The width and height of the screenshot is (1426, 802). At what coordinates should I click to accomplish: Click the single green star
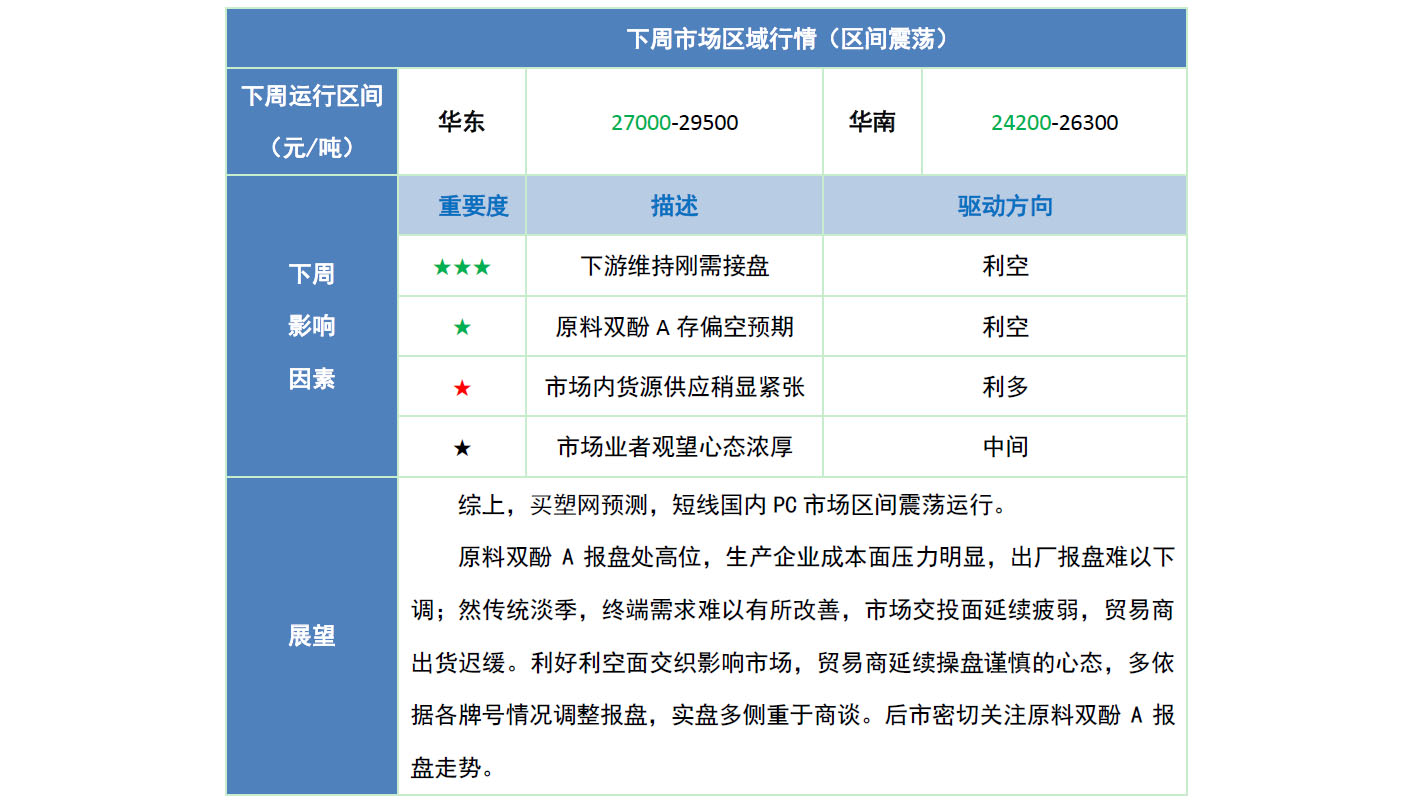462,327
